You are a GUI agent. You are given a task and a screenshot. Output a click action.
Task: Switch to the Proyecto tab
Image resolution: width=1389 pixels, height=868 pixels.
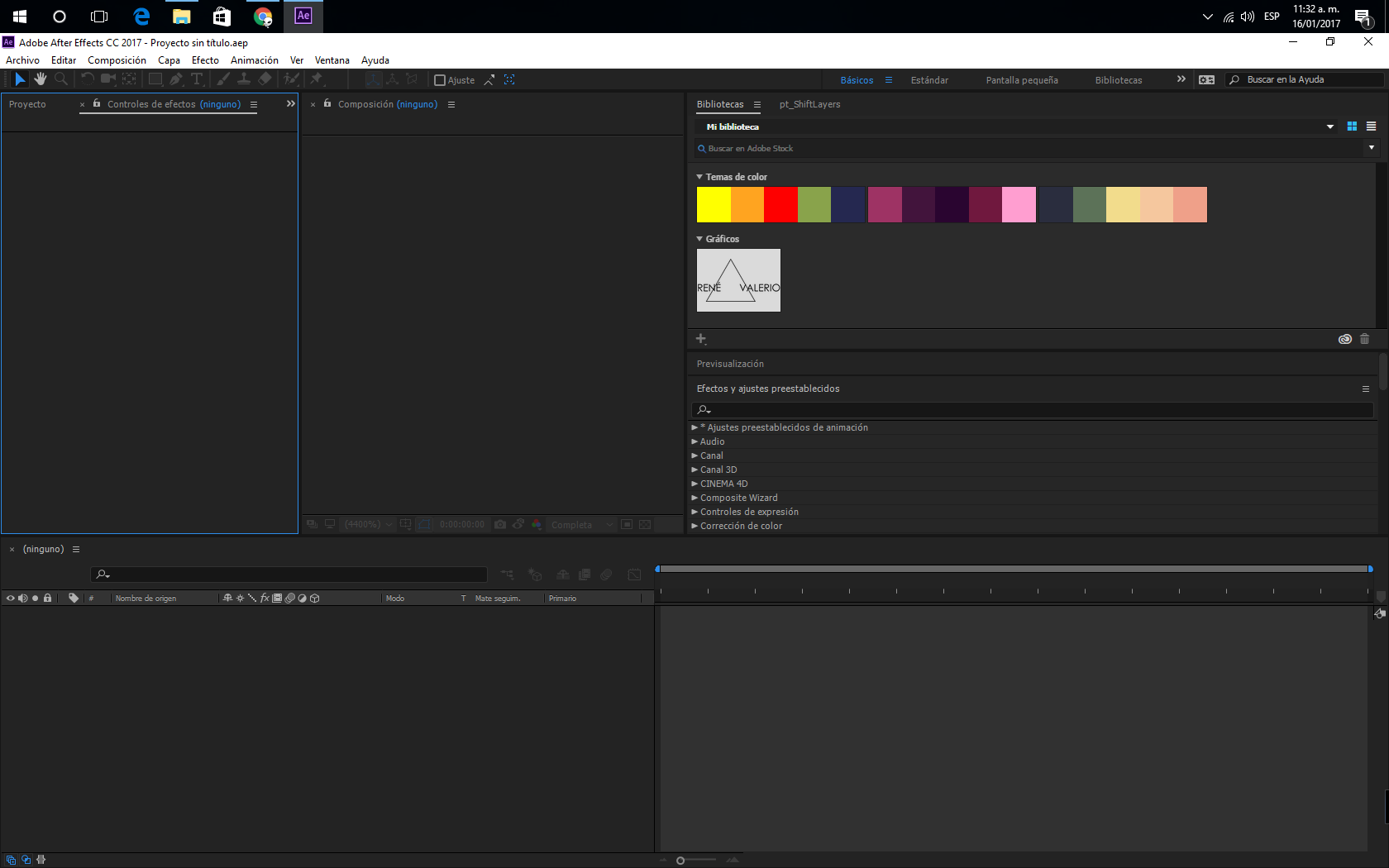pyautogui.click(x=27, y=104)
